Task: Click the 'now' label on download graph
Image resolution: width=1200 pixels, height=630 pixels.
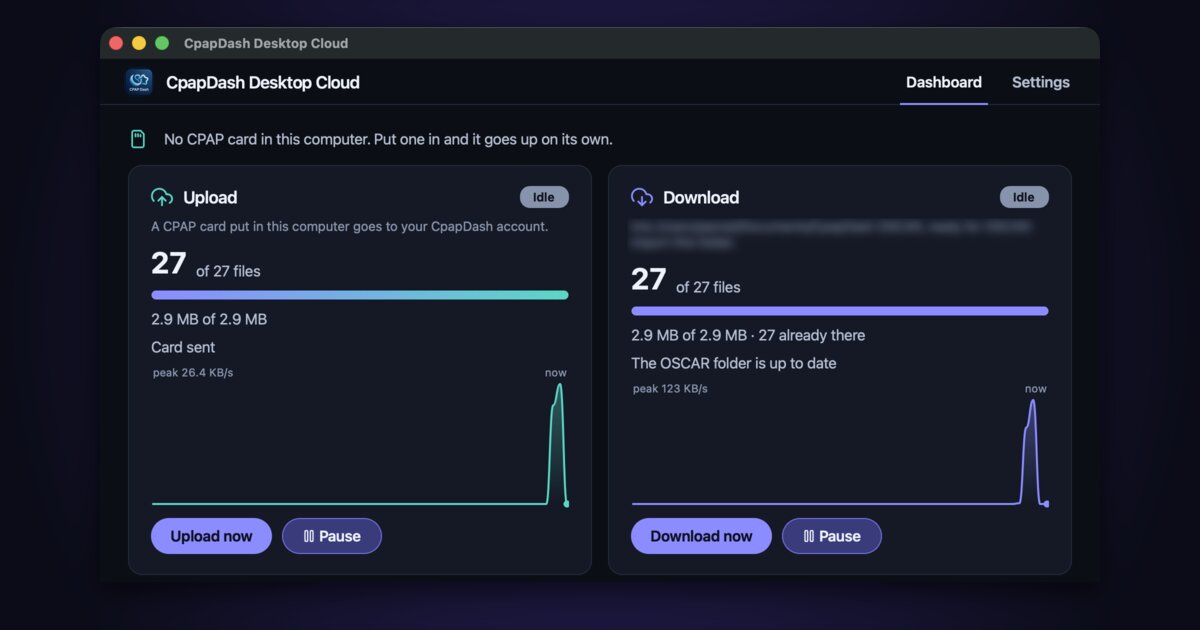Action: 1036,389
